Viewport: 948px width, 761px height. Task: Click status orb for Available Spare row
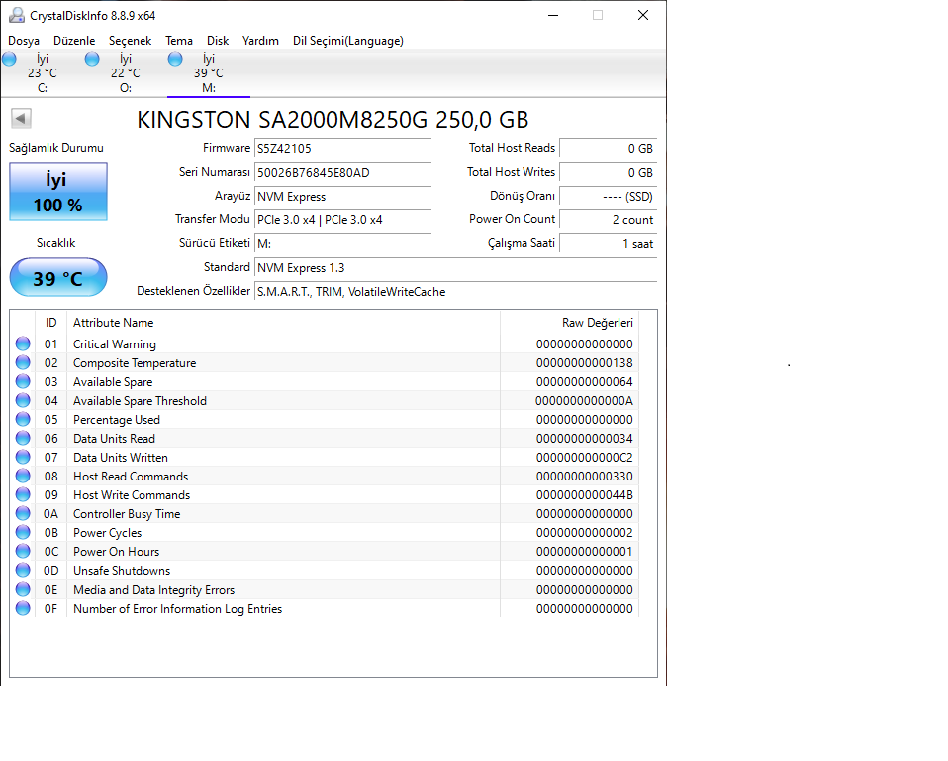pos(23,381)
